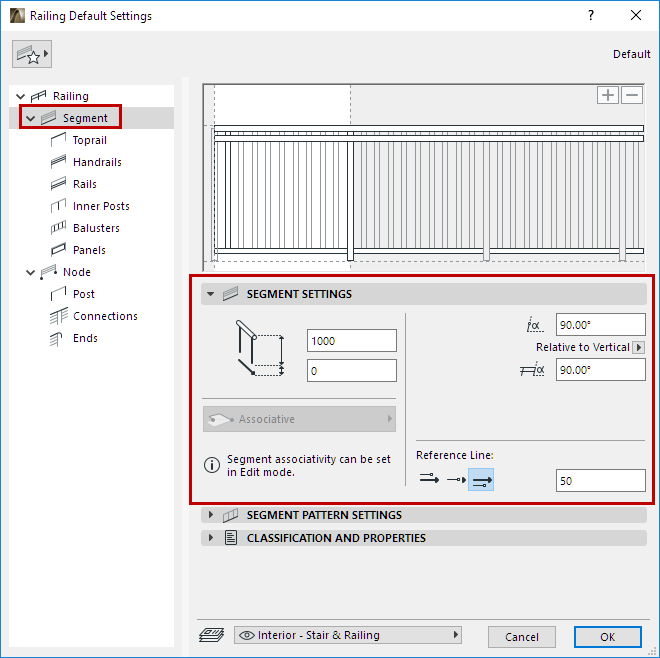Viewport: 660px width, 658px height.
Task: Click the reference line offset field 50
Action: click(601, 480)
